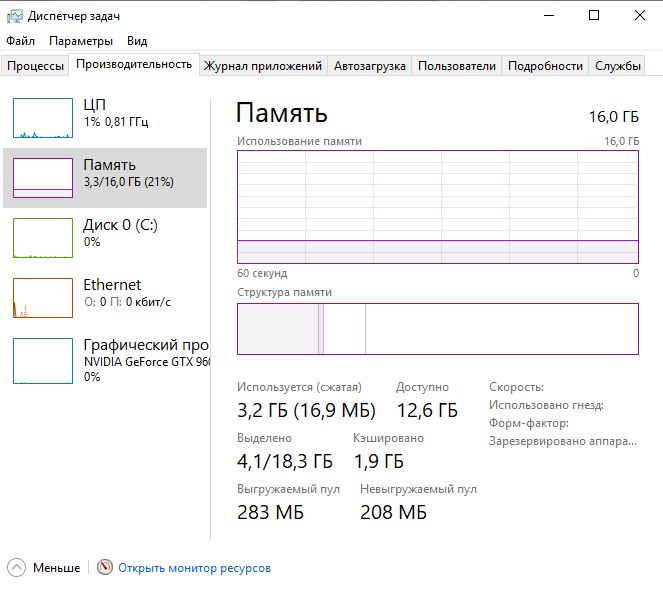Switch to the Подробности tab

(x=545, y=66)
